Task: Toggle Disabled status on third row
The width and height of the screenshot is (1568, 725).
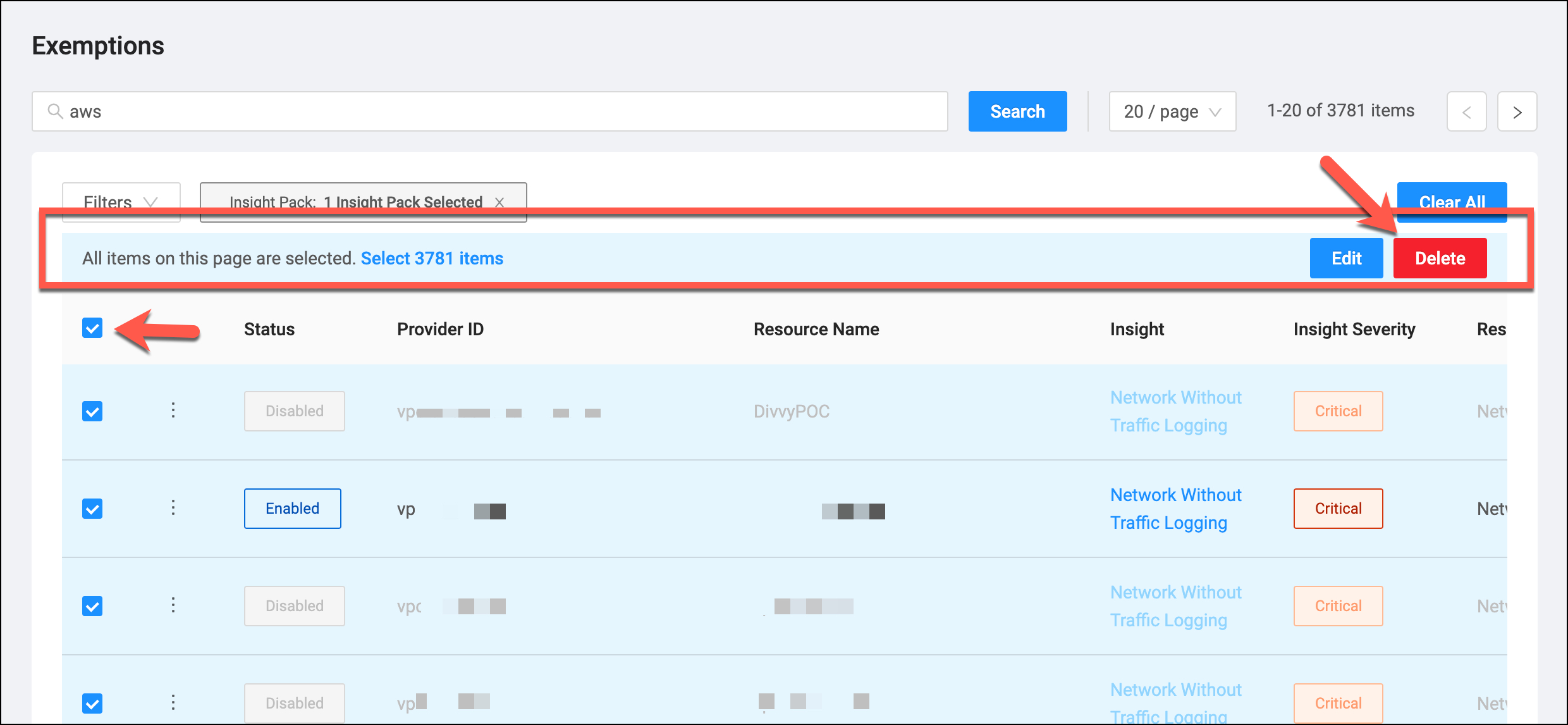Action: [x=294, y=606]
